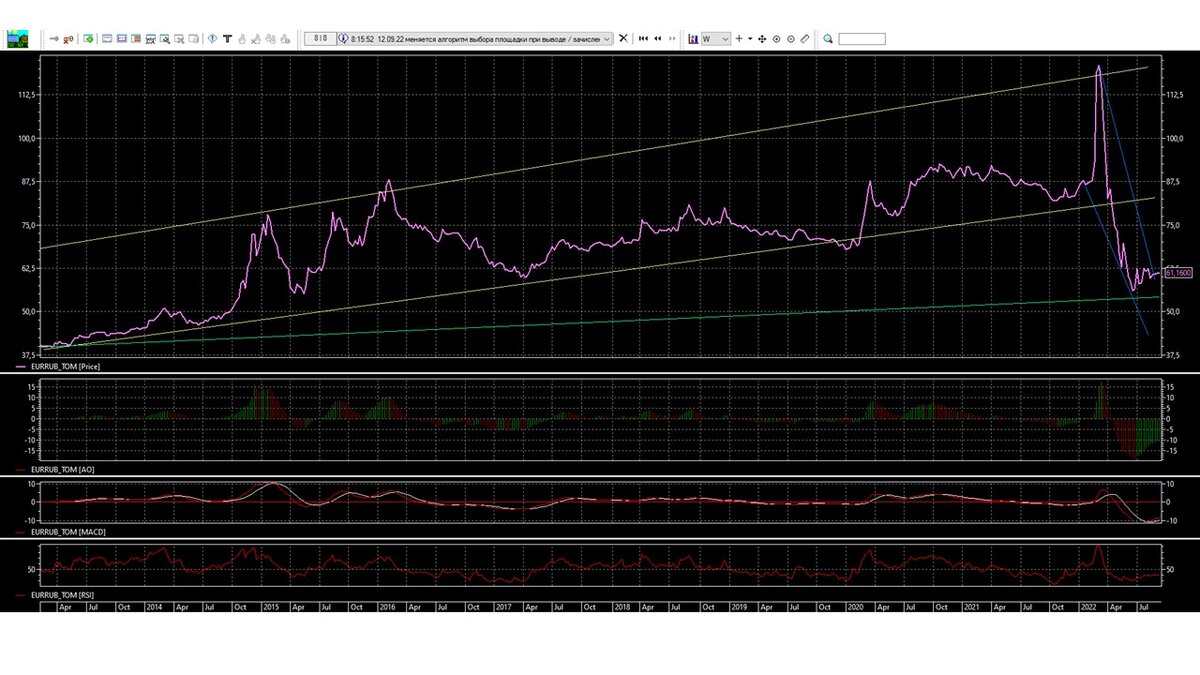The height and width of the screenshot is (675, 1200).
Task: Click the 2020 label on time axis
Action: tap(856, 606)
